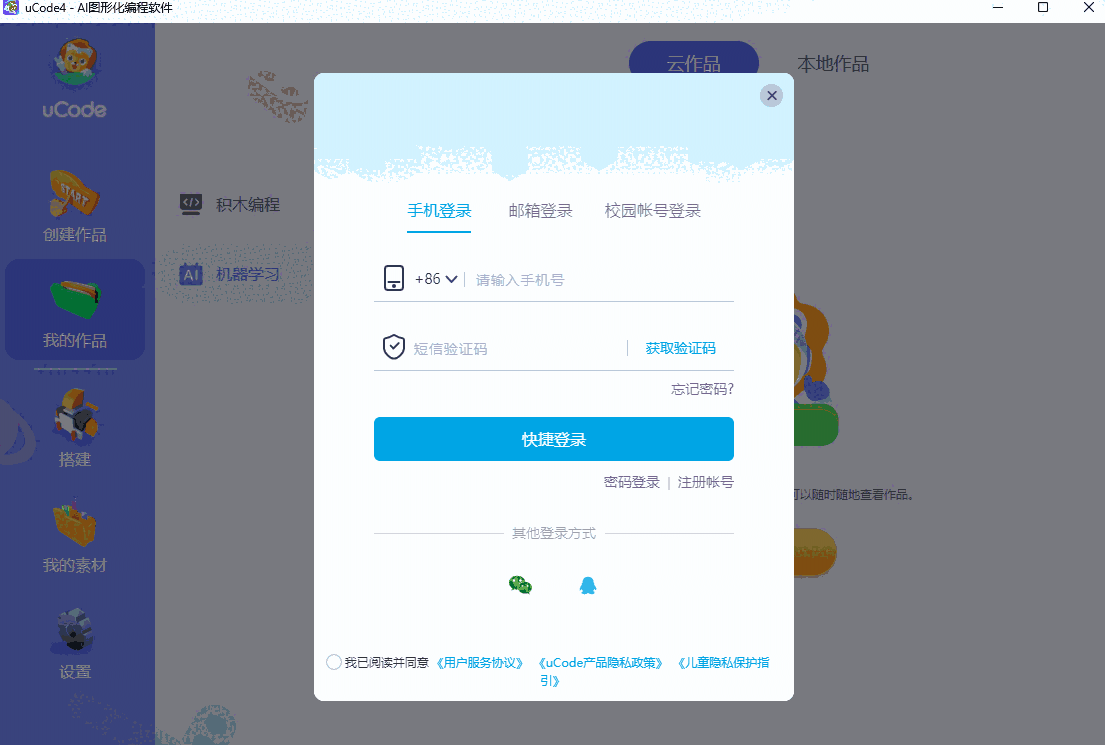The width and height of the screenshot is (1105, 745).
Task: Click the 获取验证码 link
Action: pyautogui.click(x=680, y=348)
